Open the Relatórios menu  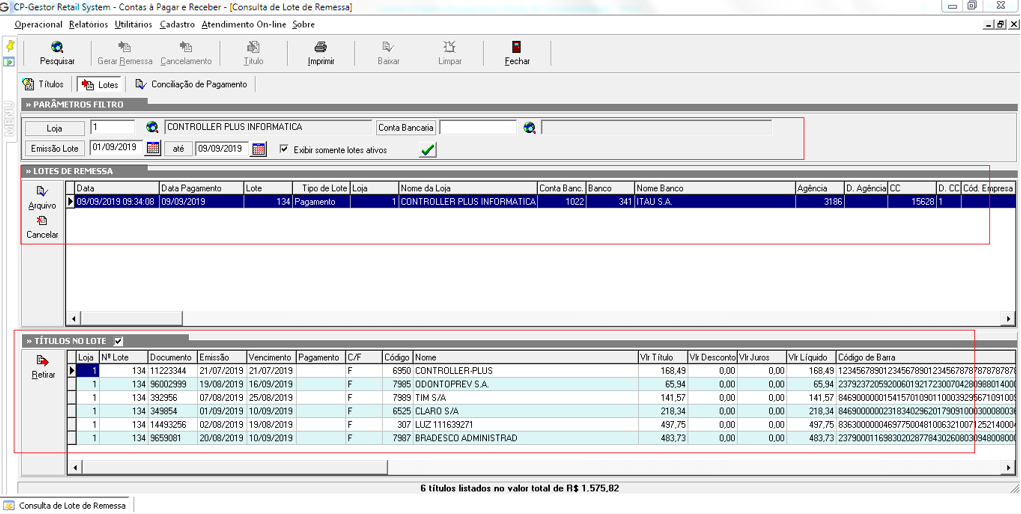click(x=89, y=24)
